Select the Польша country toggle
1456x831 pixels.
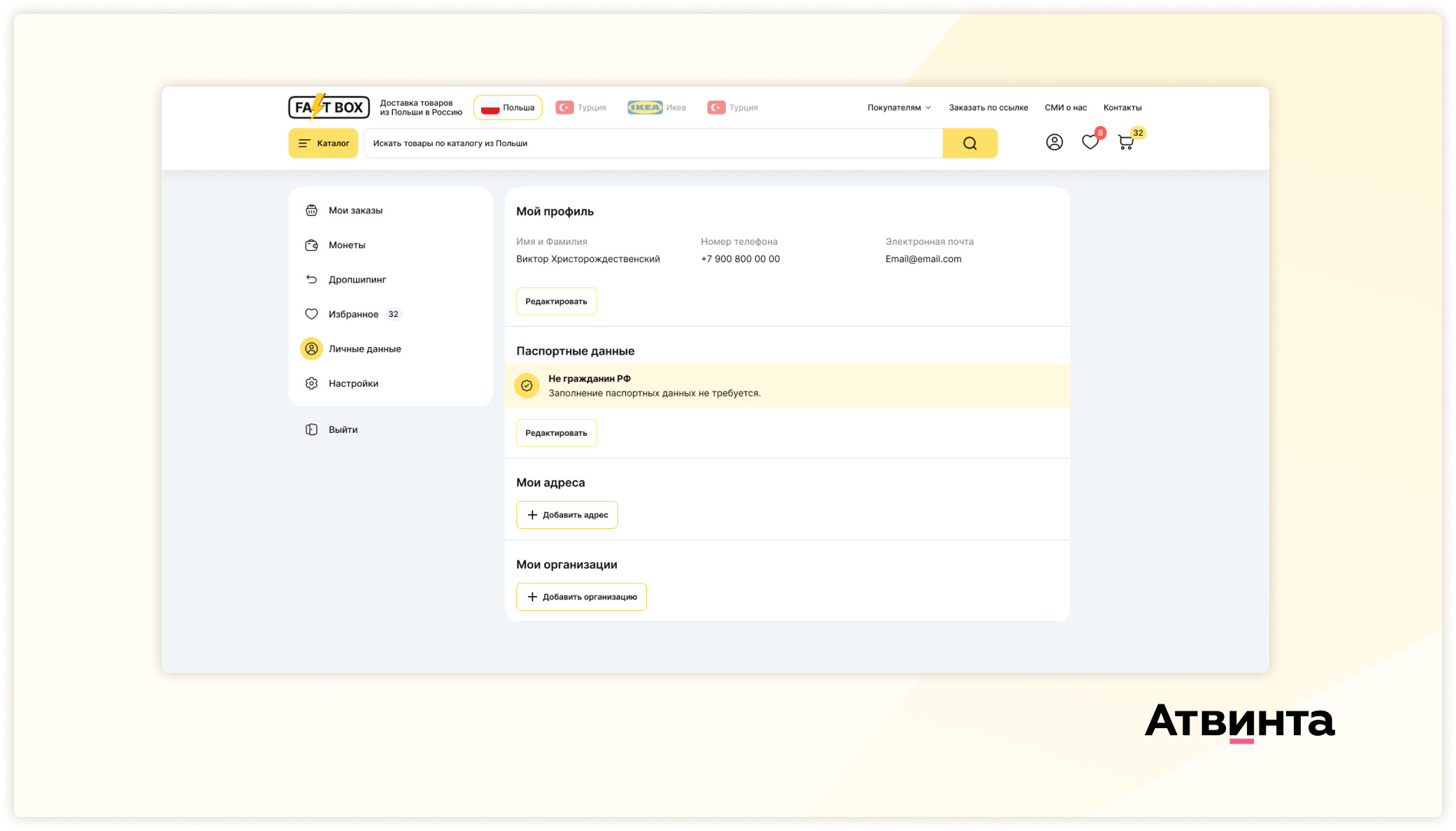(x=508, y=108)
